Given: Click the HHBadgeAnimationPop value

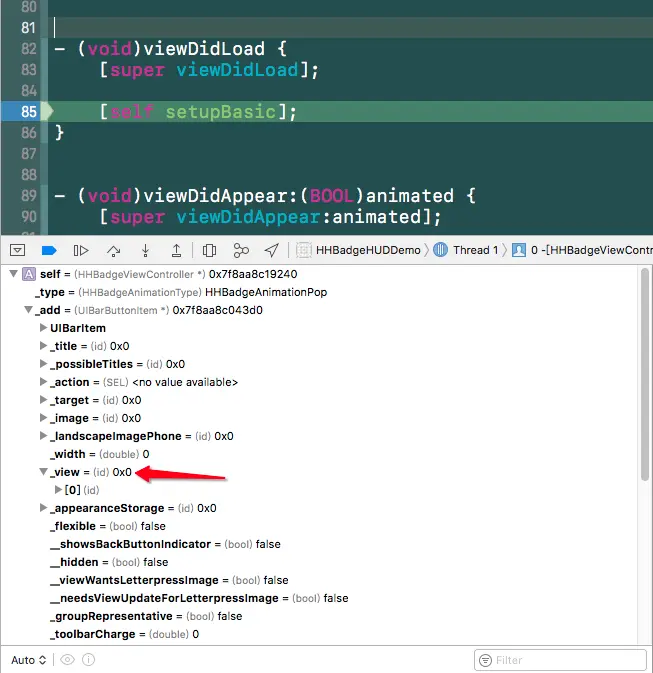Looking at the screenshot, I should click(266, 292).
